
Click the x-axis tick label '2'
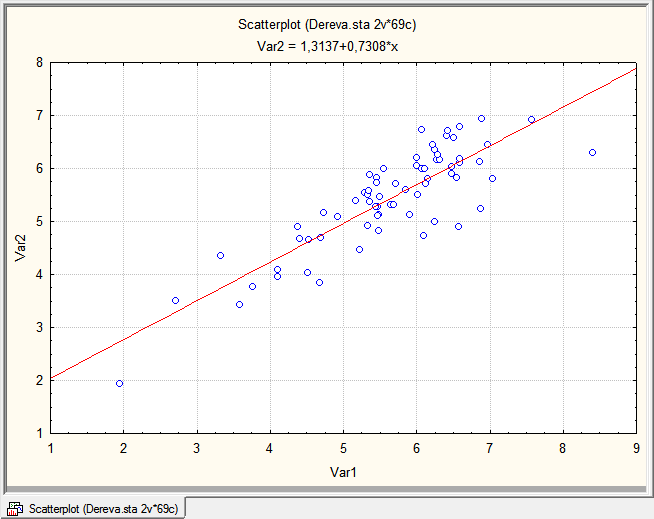coord(123,448)
